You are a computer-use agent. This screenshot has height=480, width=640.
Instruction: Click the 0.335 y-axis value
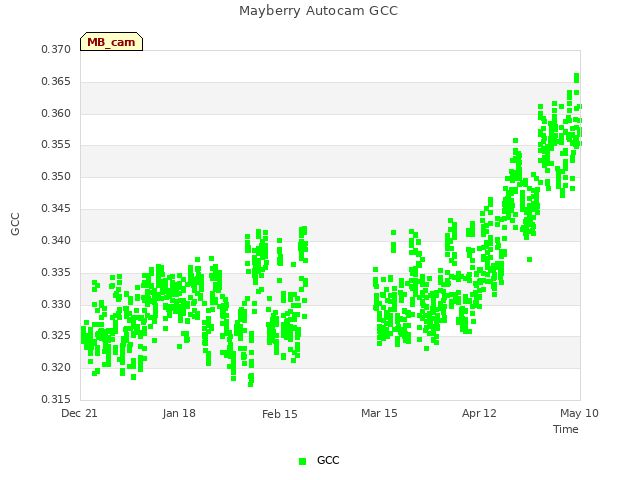56,272
